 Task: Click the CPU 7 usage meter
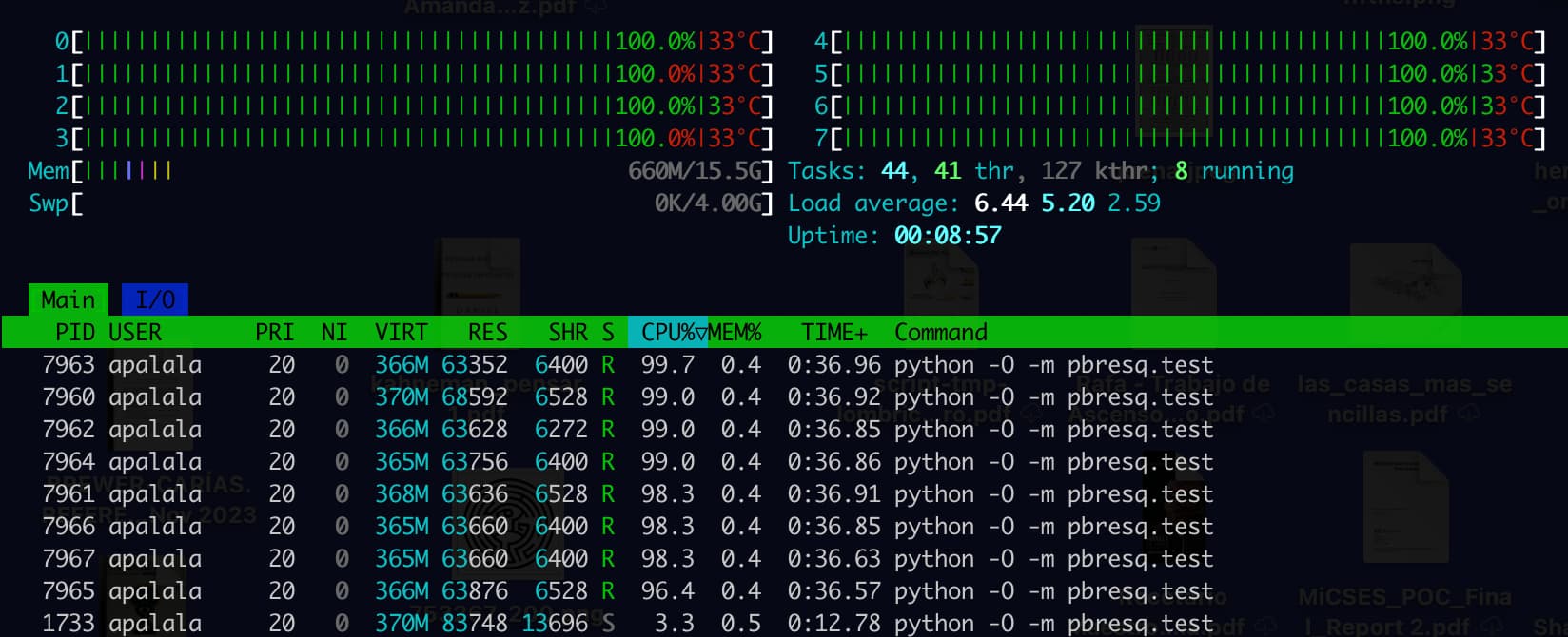coord(1180,139)
